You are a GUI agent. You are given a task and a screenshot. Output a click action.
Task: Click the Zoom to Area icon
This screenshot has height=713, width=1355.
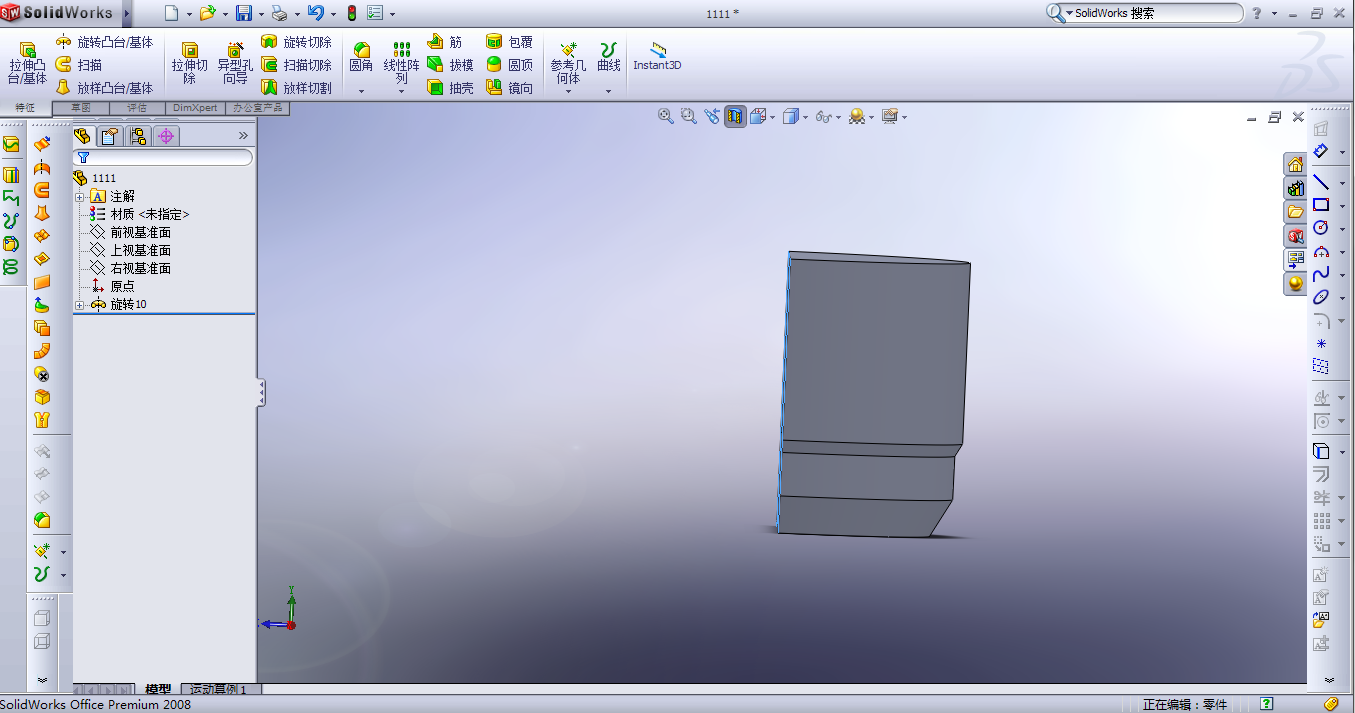[x=688, y=116]
